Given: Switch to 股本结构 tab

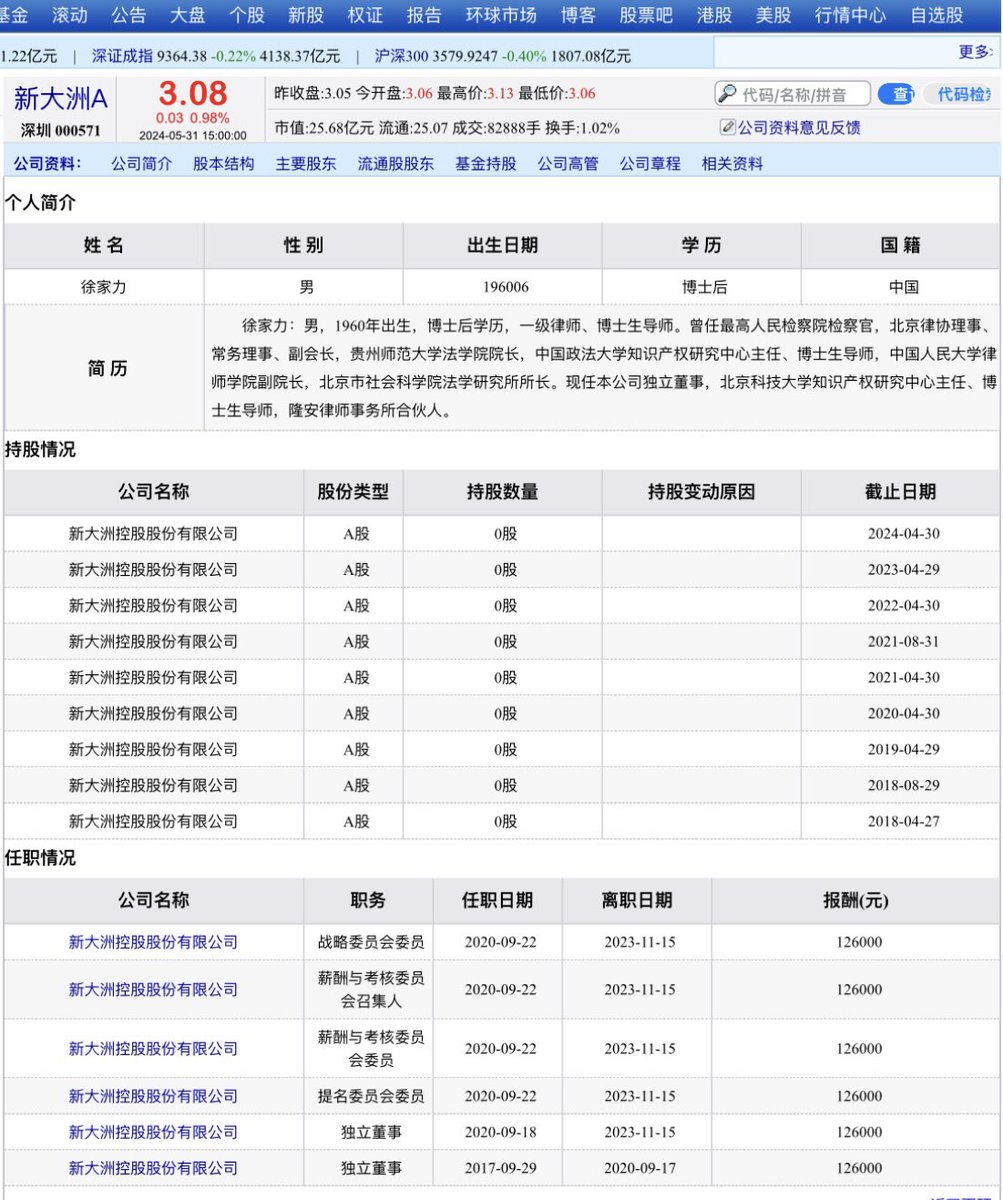Looking at the screenshot, I should 223,164.
